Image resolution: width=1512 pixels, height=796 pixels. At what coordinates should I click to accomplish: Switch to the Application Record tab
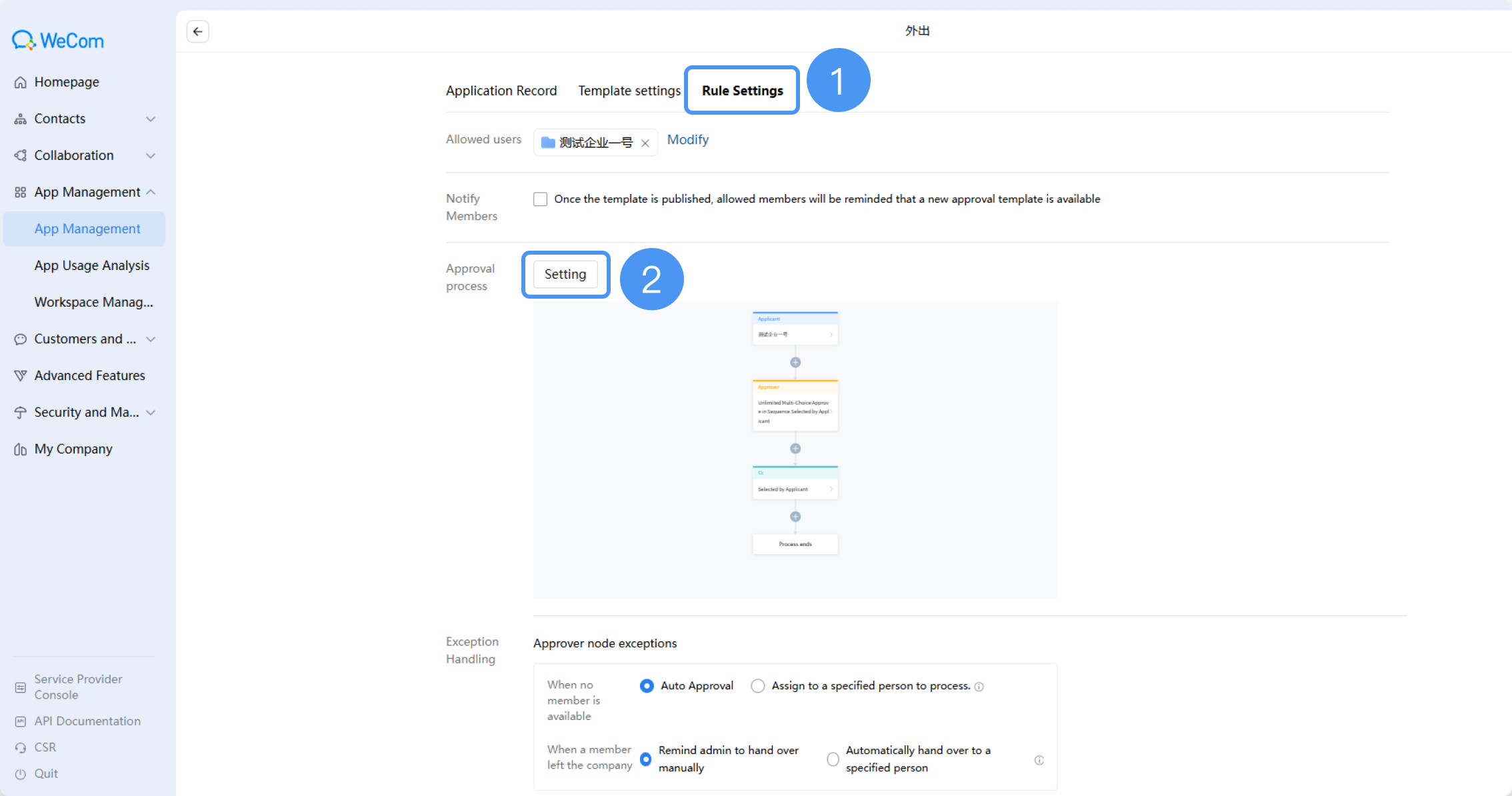tap(501, 91)
